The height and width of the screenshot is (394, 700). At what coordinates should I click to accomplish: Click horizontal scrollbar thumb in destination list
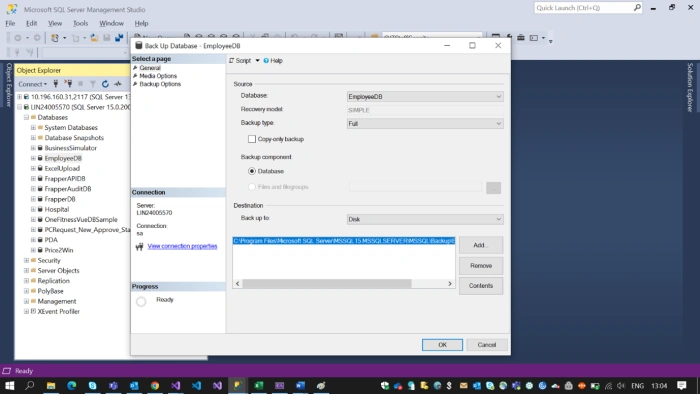point(327,284)
